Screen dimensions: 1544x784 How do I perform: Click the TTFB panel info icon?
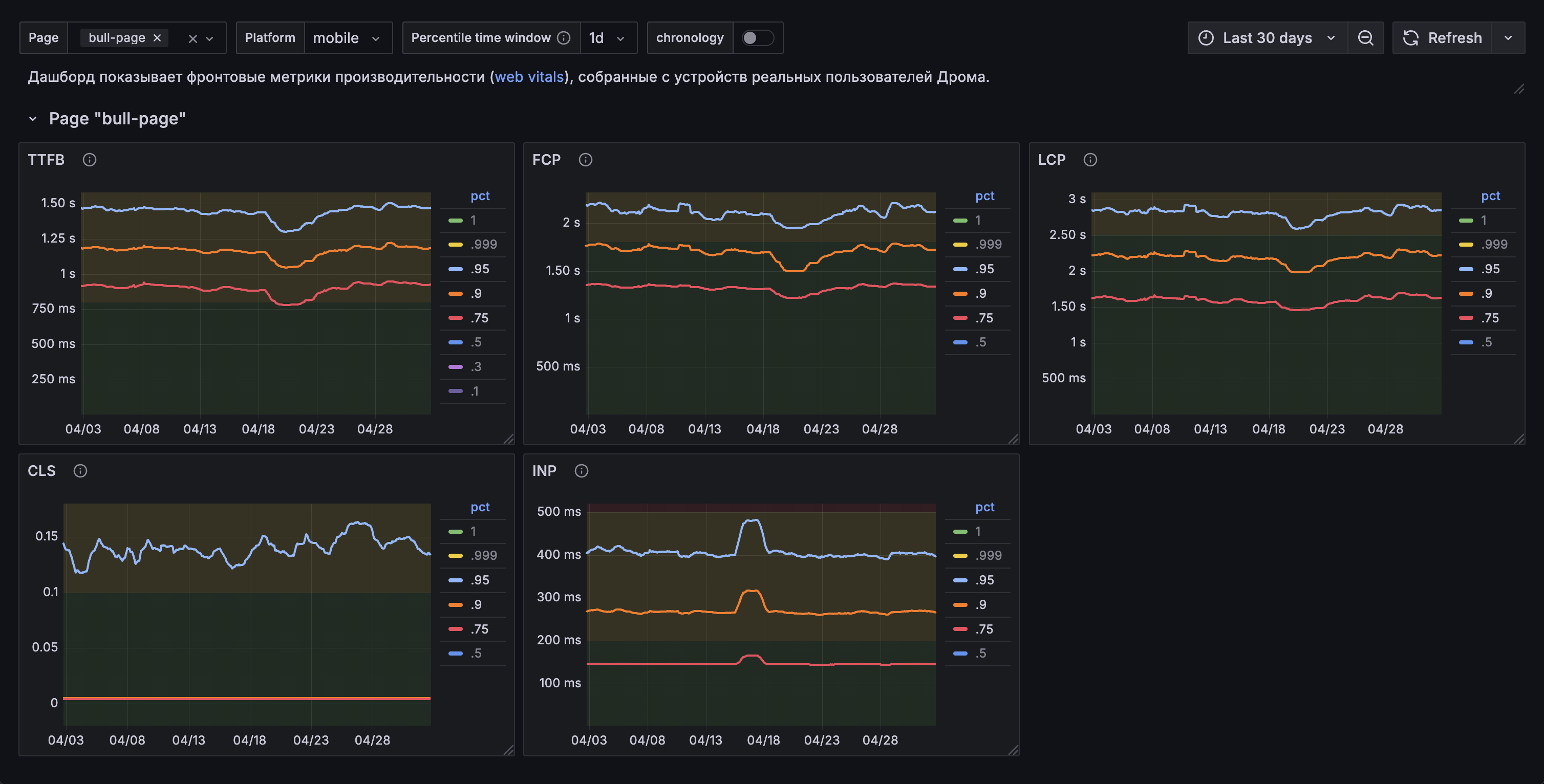(x=89, y=160)
